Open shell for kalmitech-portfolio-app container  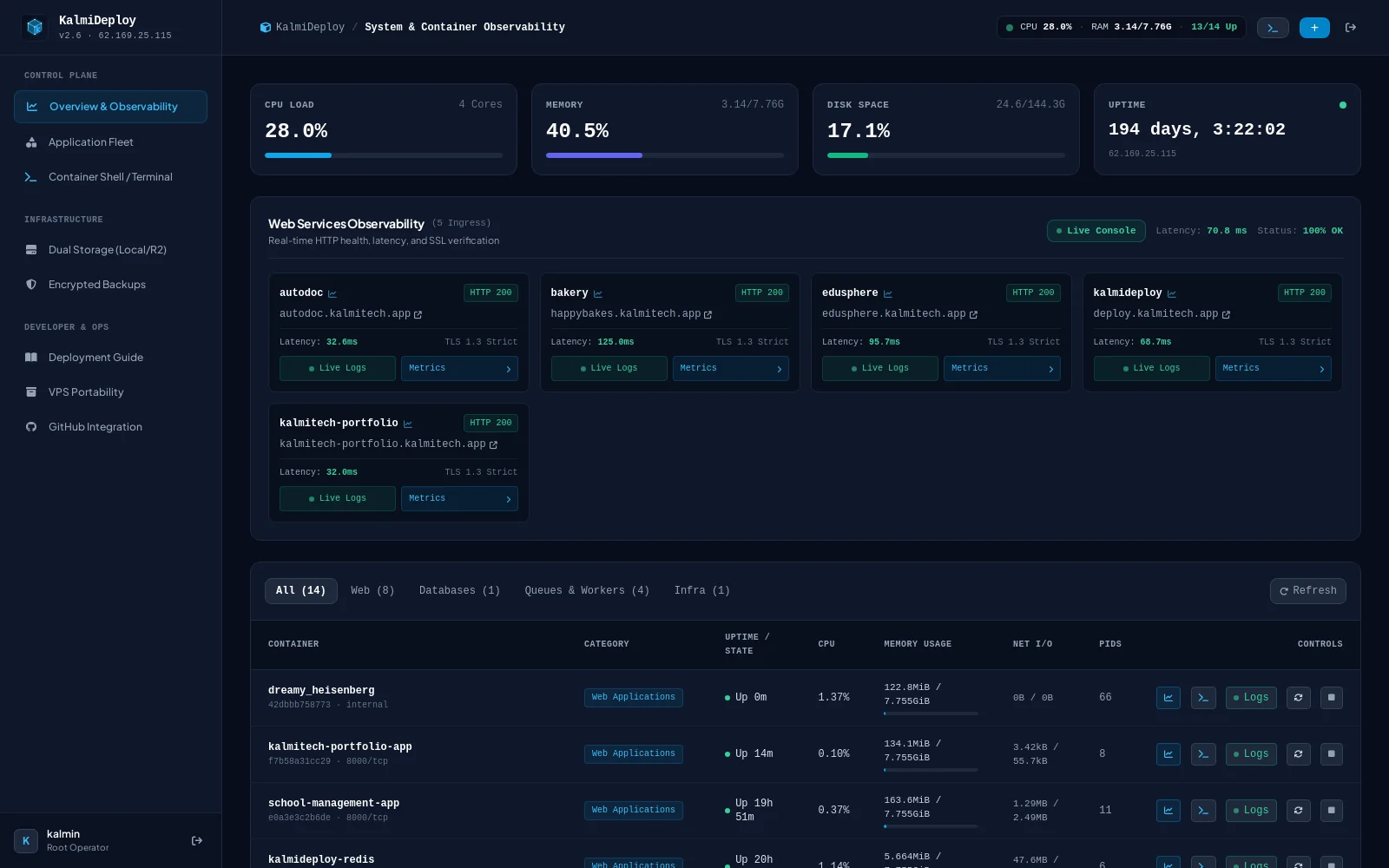1203,754
